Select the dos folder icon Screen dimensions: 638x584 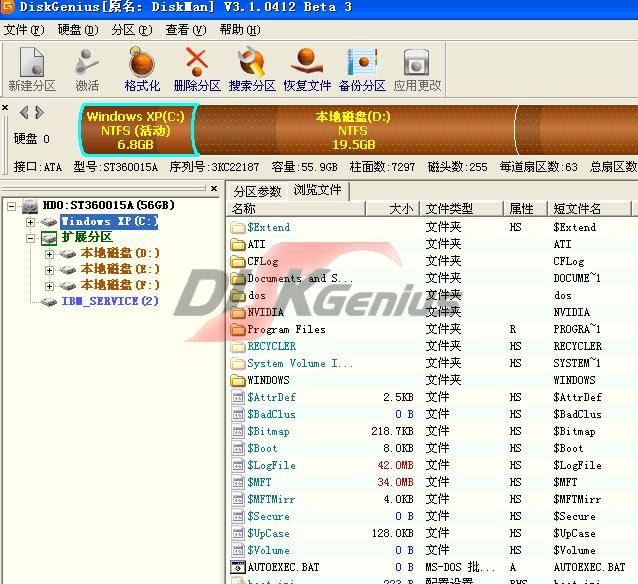[237, 295]
